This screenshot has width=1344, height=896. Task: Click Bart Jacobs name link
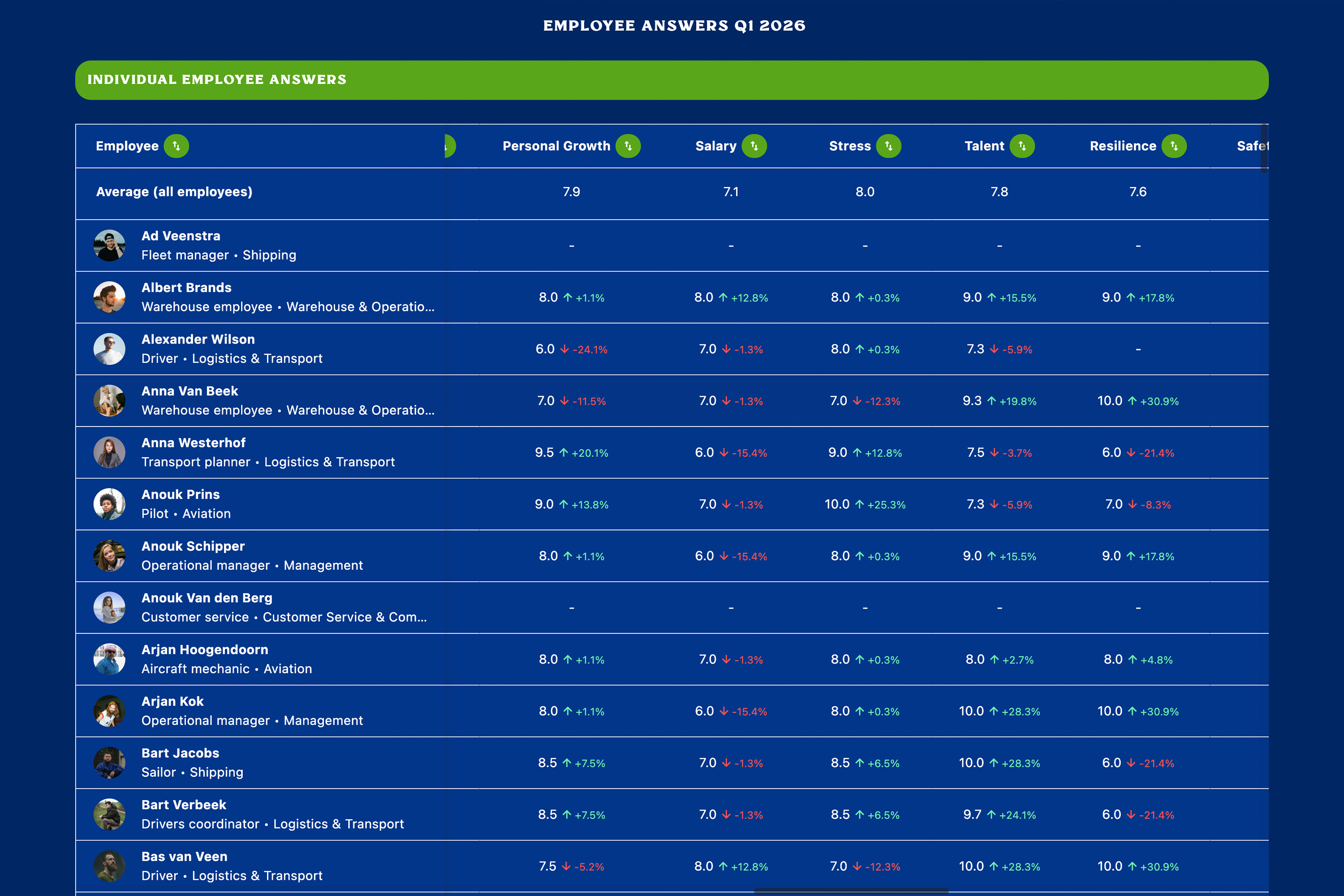click(180, 753)
